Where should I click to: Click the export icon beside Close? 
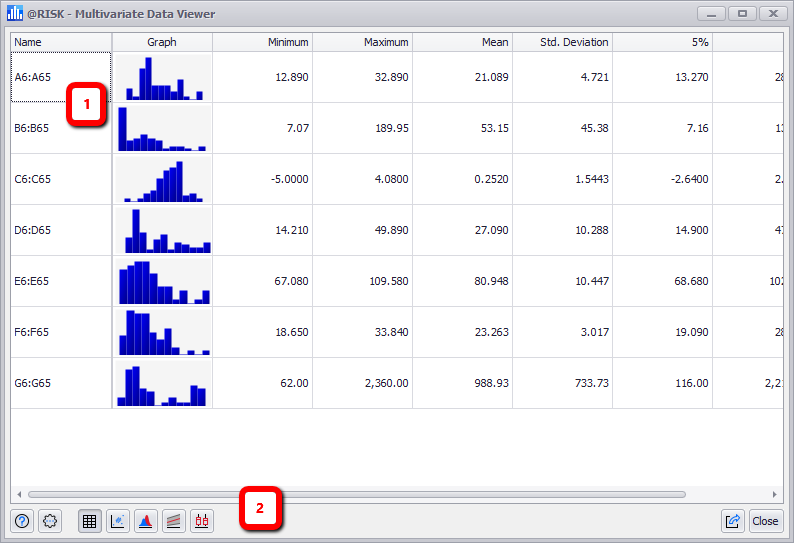(x=733, y=521)
